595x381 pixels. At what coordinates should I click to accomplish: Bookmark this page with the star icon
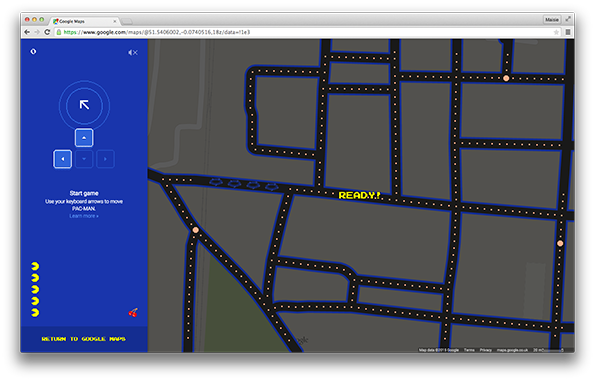[x=556, y=32]
